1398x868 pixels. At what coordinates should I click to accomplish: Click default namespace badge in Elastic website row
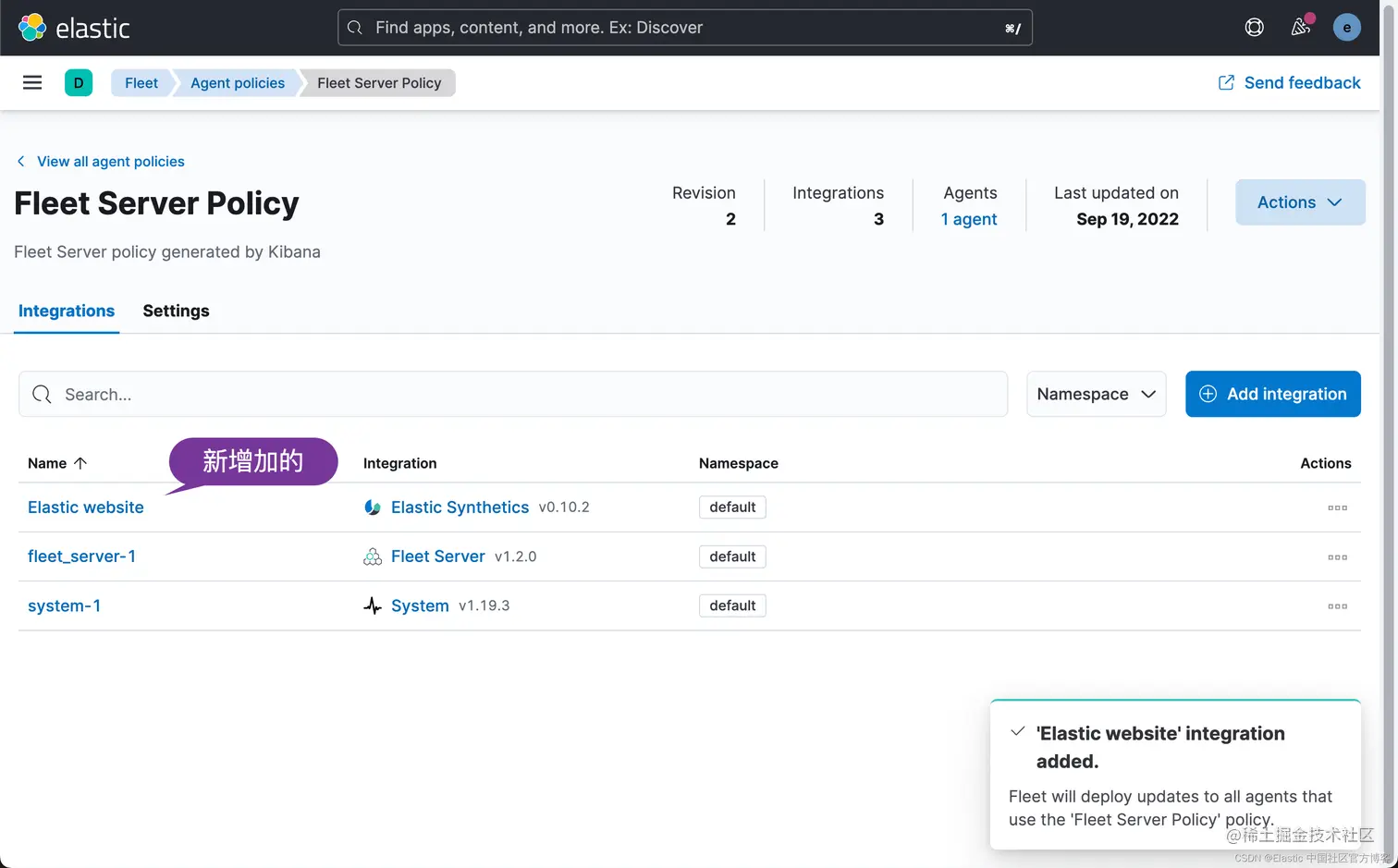pyautogui.click(x=732, y=507)
